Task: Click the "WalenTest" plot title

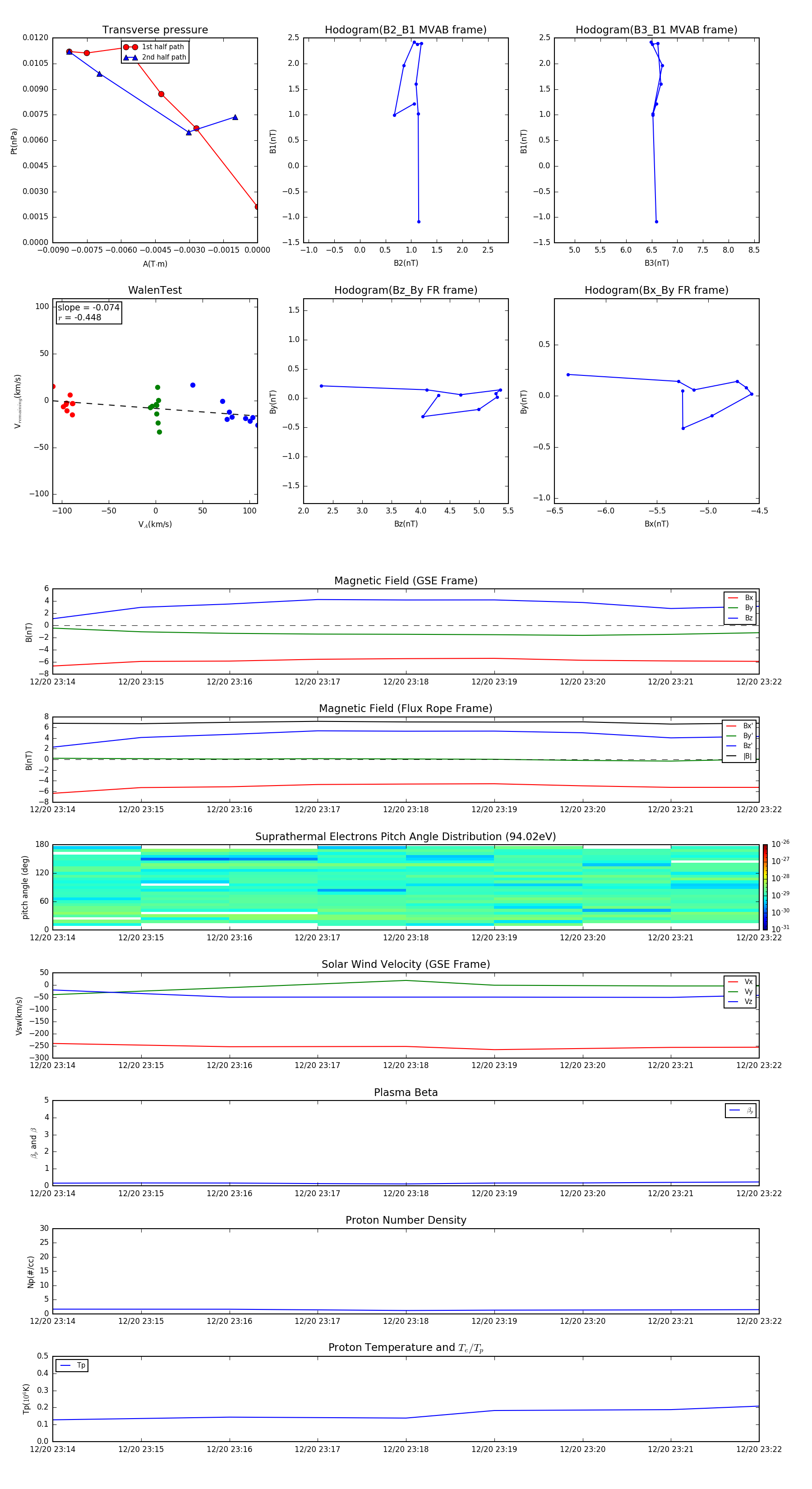Action: coord(155,290)
